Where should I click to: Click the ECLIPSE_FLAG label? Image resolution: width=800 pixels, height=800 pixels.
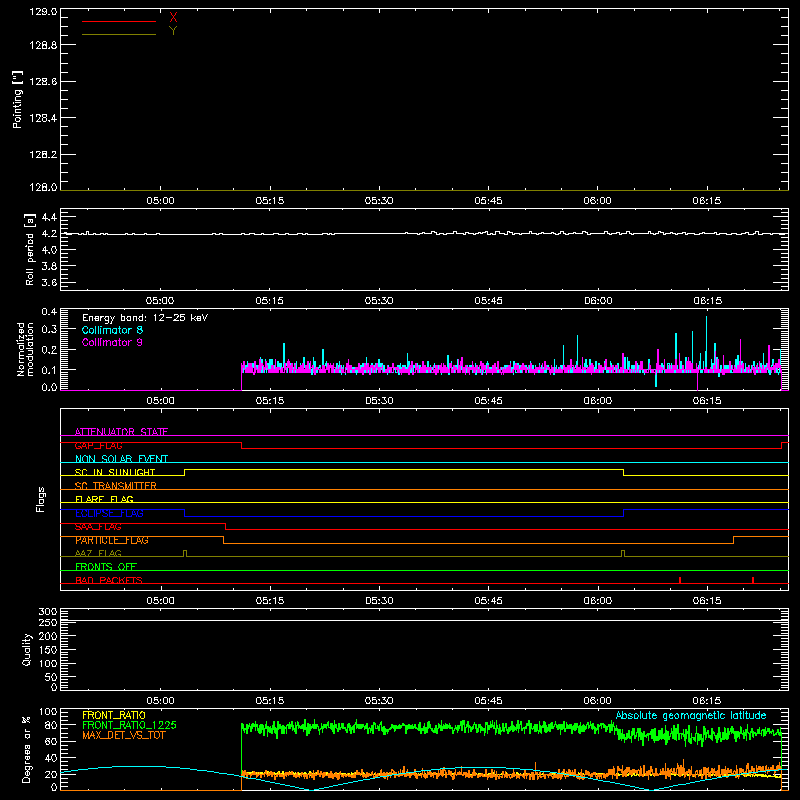[x=109, y=513]
